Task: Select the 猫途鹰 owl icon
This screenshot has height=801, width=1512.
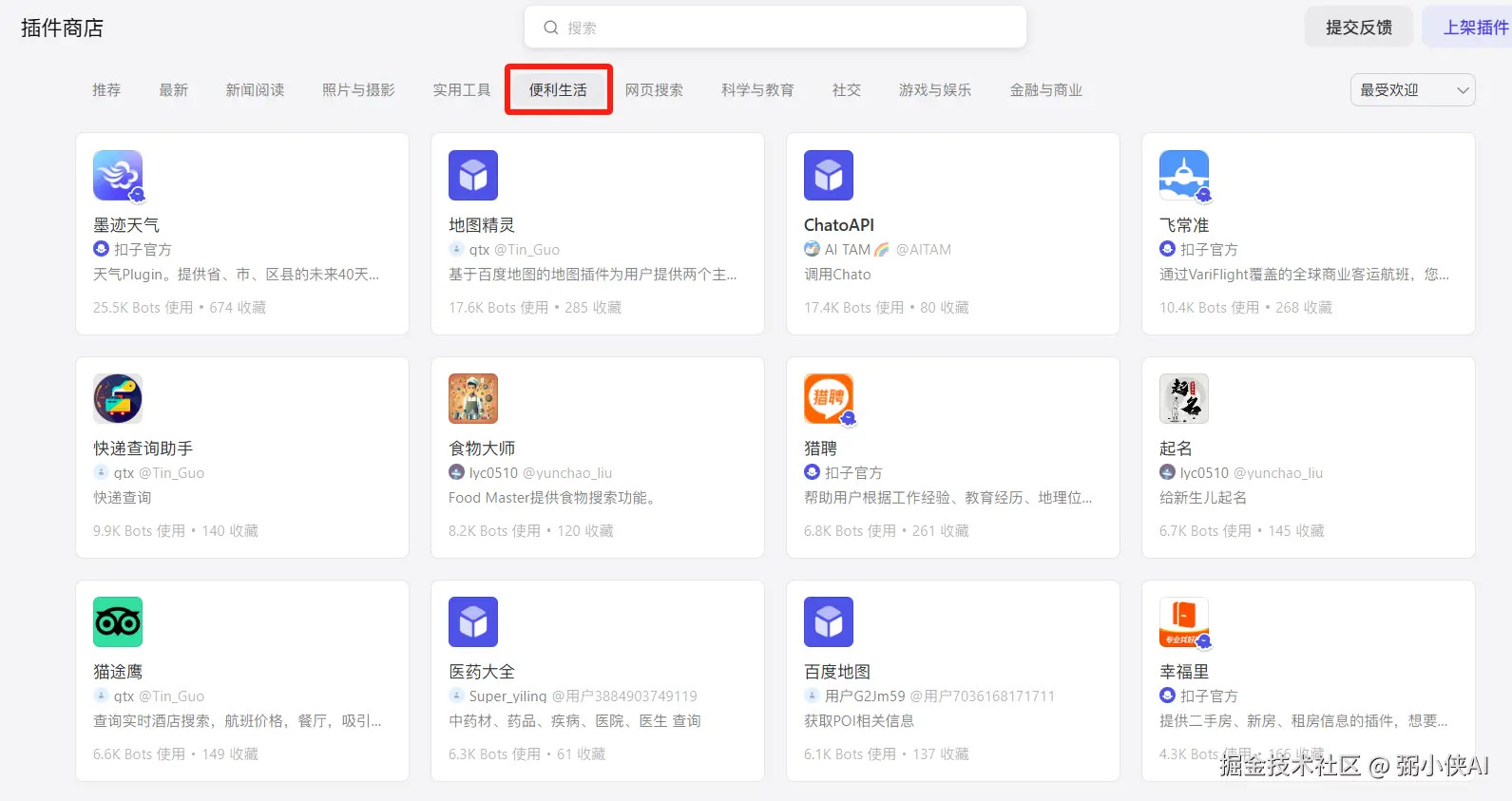Action: (118, 621)
